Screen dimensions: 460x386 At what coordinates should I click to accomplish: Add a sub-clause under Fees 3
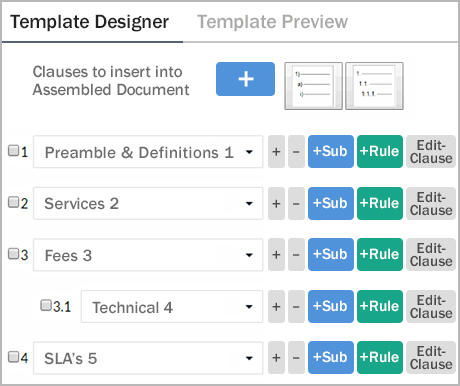(331, 254)
